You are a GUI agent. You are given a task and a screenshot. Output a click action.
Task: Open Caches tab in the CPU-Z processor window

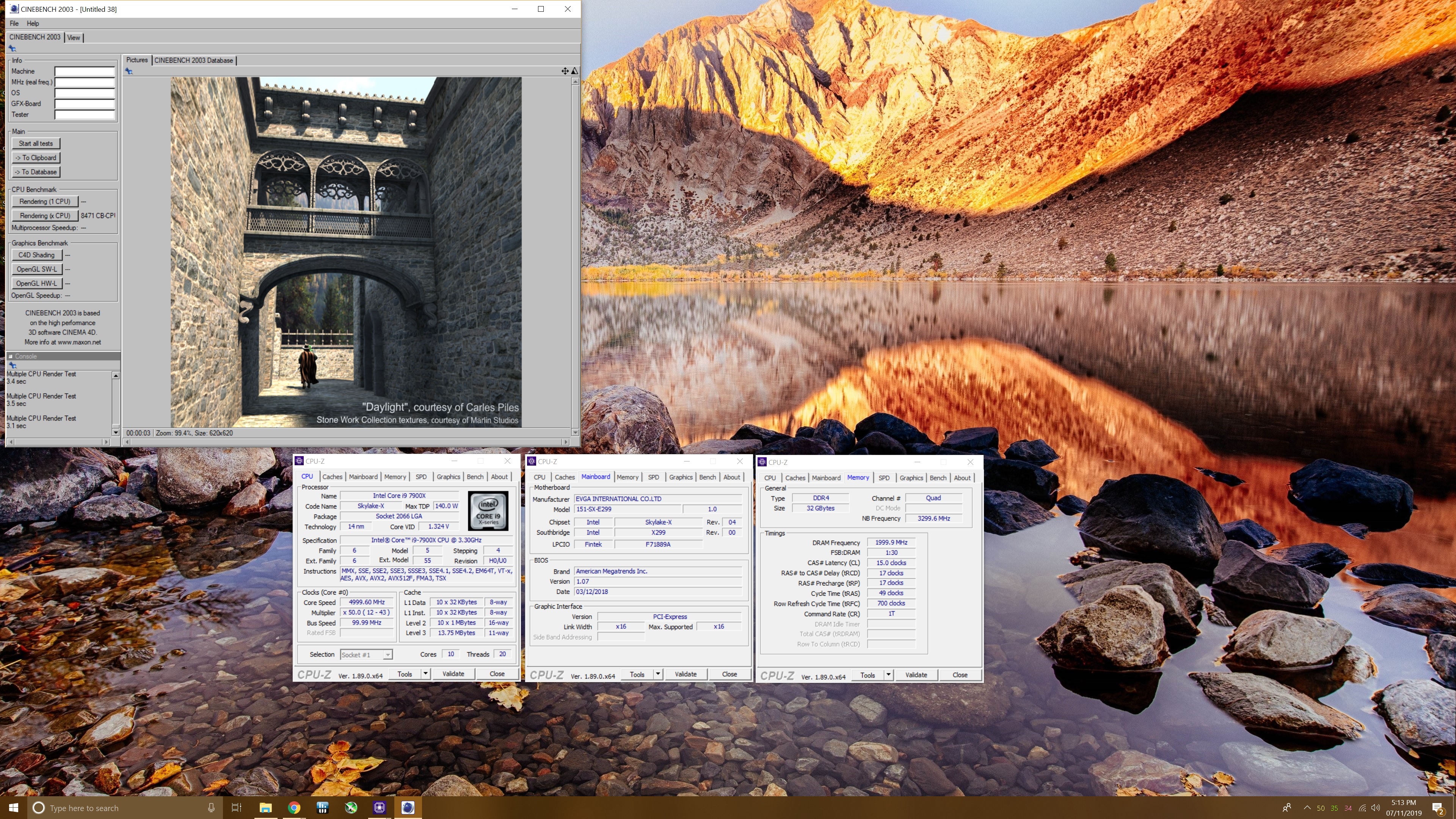tap(333, 477)
